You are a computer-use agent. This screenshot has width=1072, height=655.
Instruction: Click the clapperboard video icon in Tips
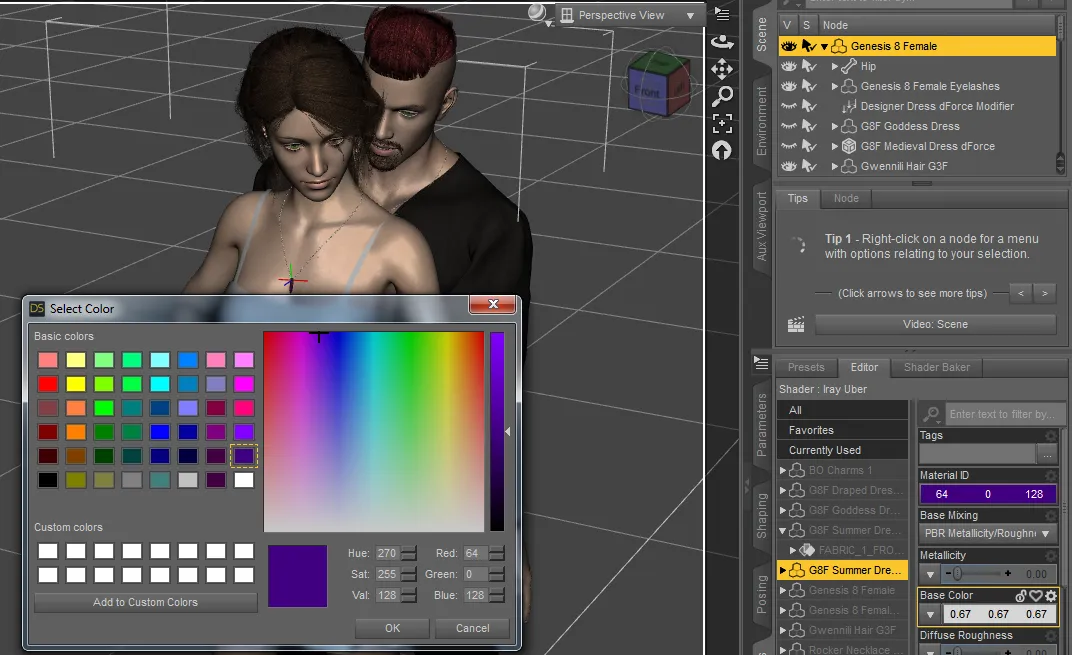click(x=796, y=324)
